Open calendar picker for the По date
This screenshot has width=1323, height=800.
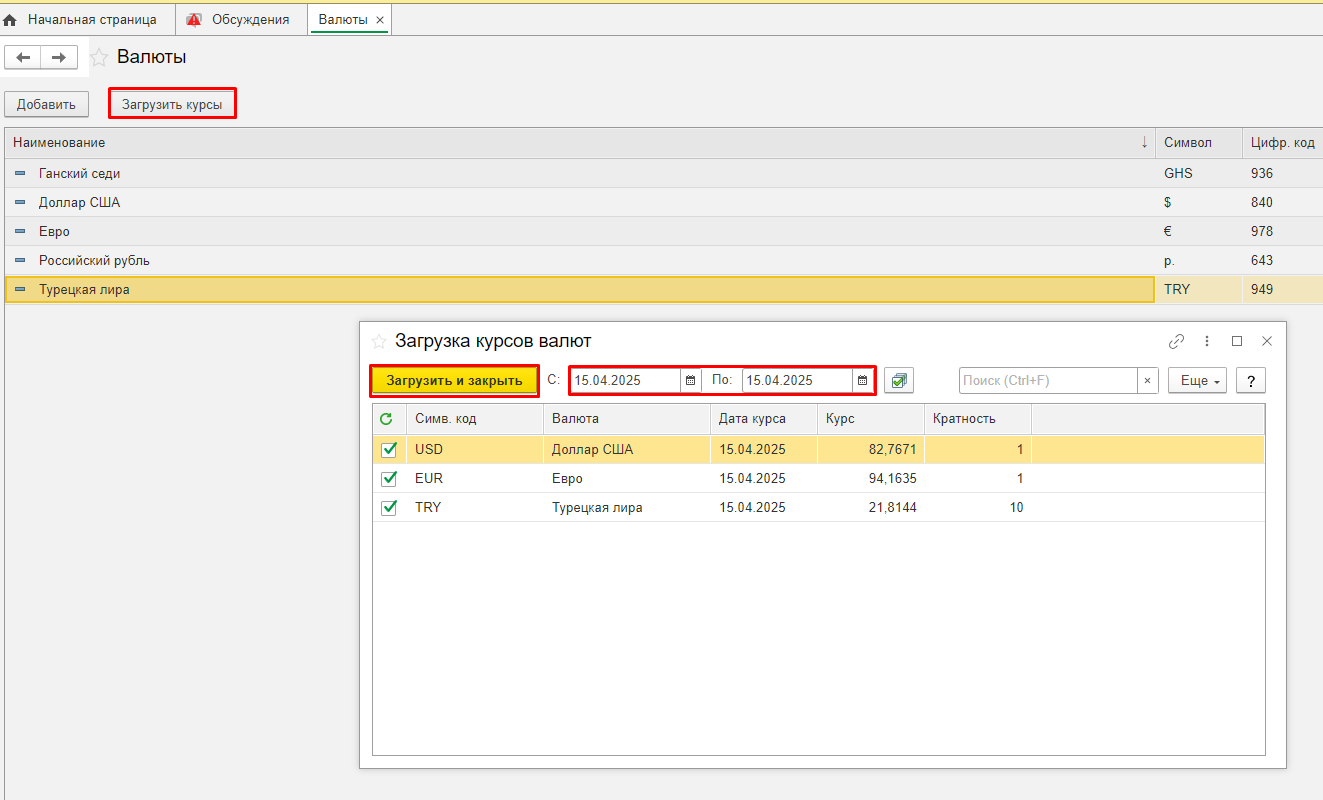coord(862,381)
